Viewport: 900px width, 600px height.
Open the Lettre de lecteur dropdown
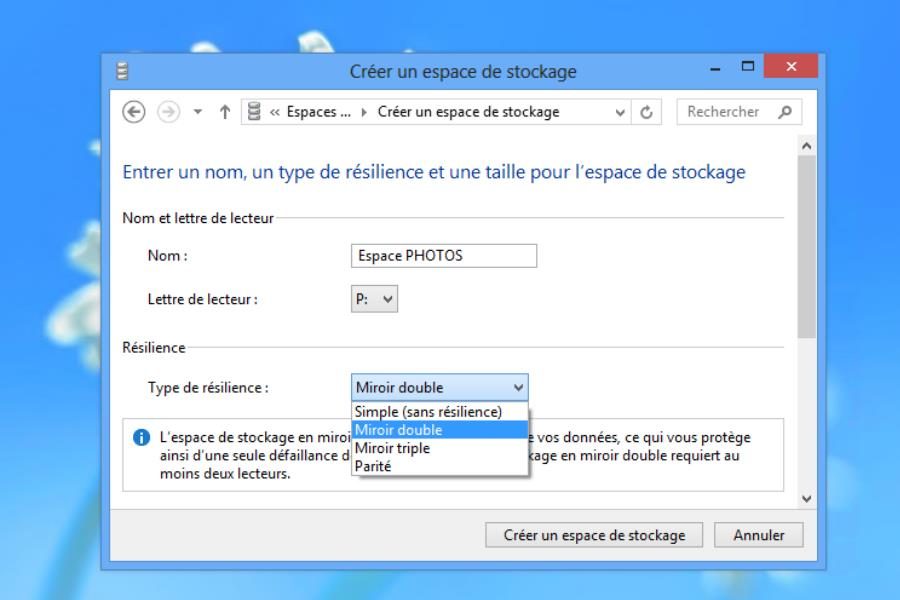(374, 299)
